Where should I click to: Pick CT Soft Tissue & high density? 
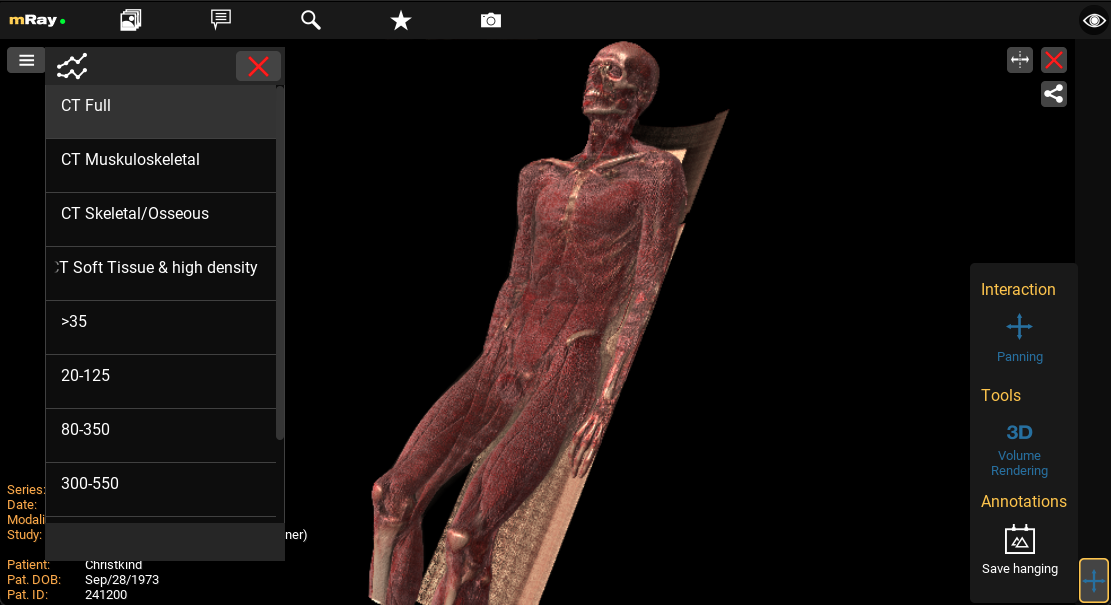160,268
